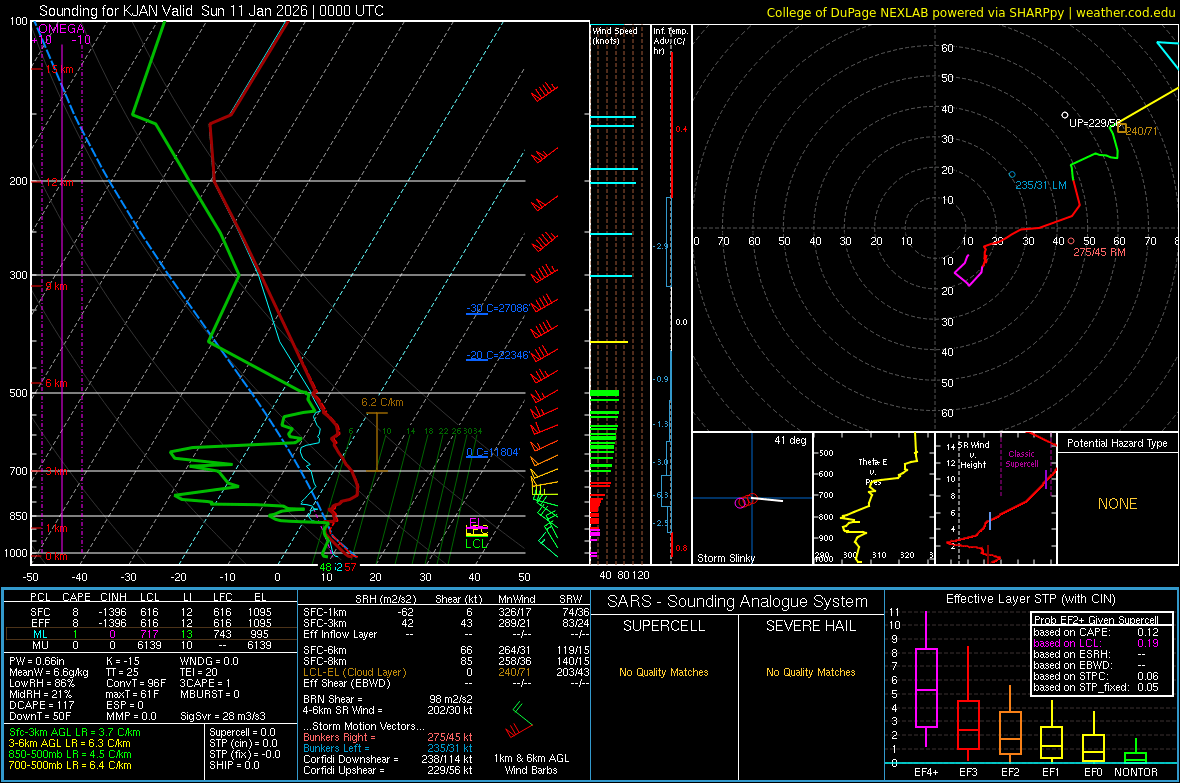Click the Classic Supercell marker label
Image resolution: width=1180 pixels, height=783 pixels.
(x=1021, y=459)
